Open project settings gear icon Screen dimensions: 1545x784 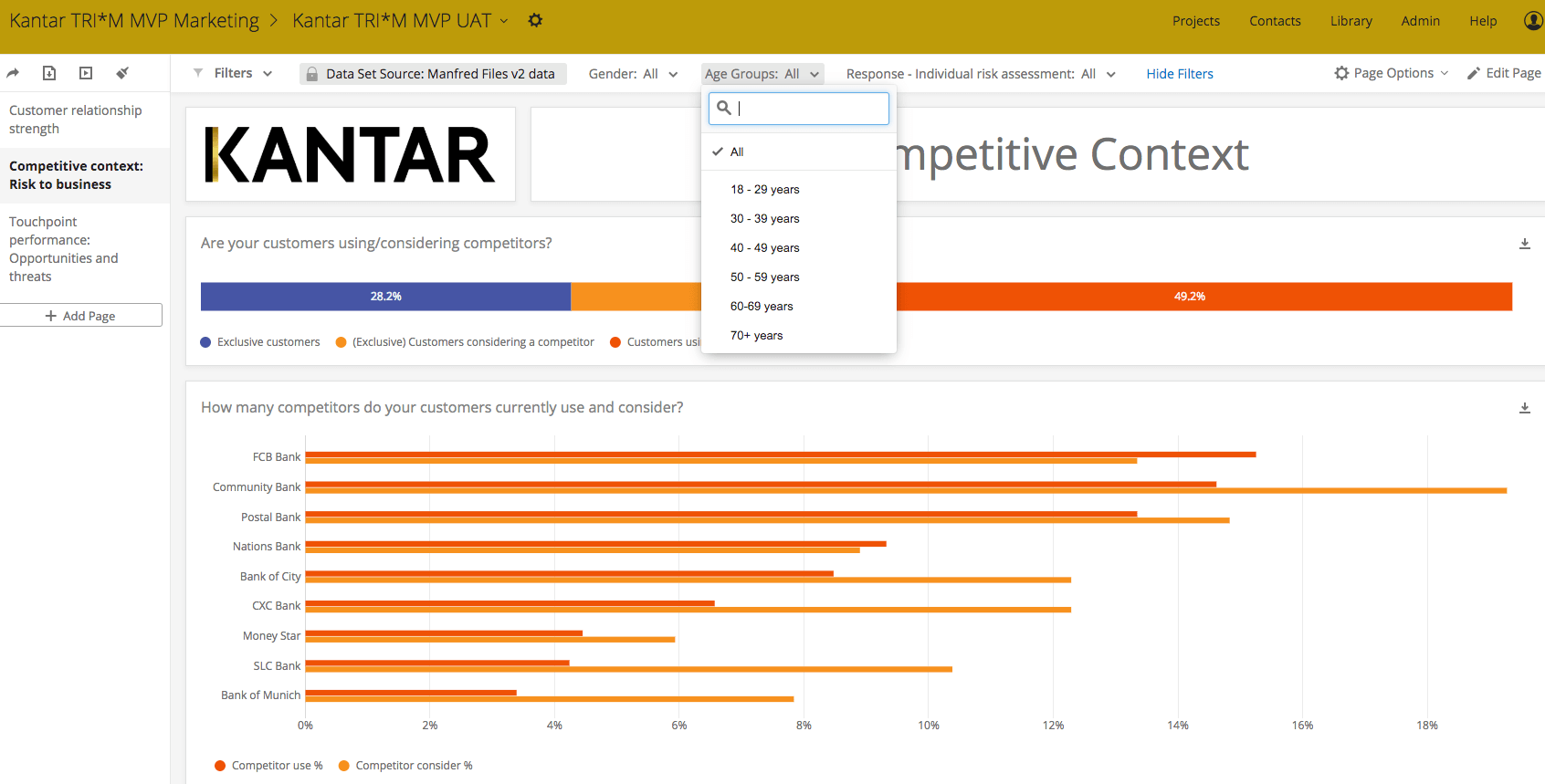tap(535, 20)
